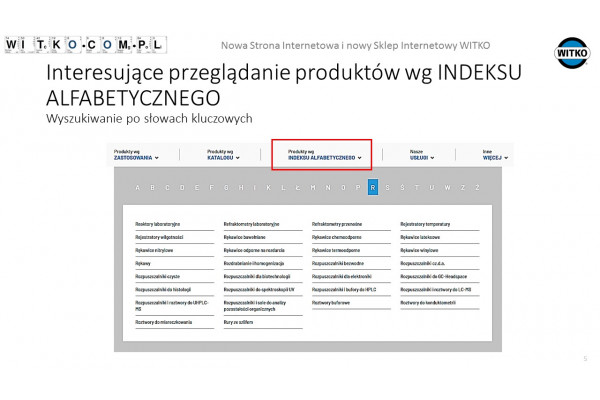Select letter A in the alphabet index
The width and height of the screenshot is (600, 400).
pos(137,188)
